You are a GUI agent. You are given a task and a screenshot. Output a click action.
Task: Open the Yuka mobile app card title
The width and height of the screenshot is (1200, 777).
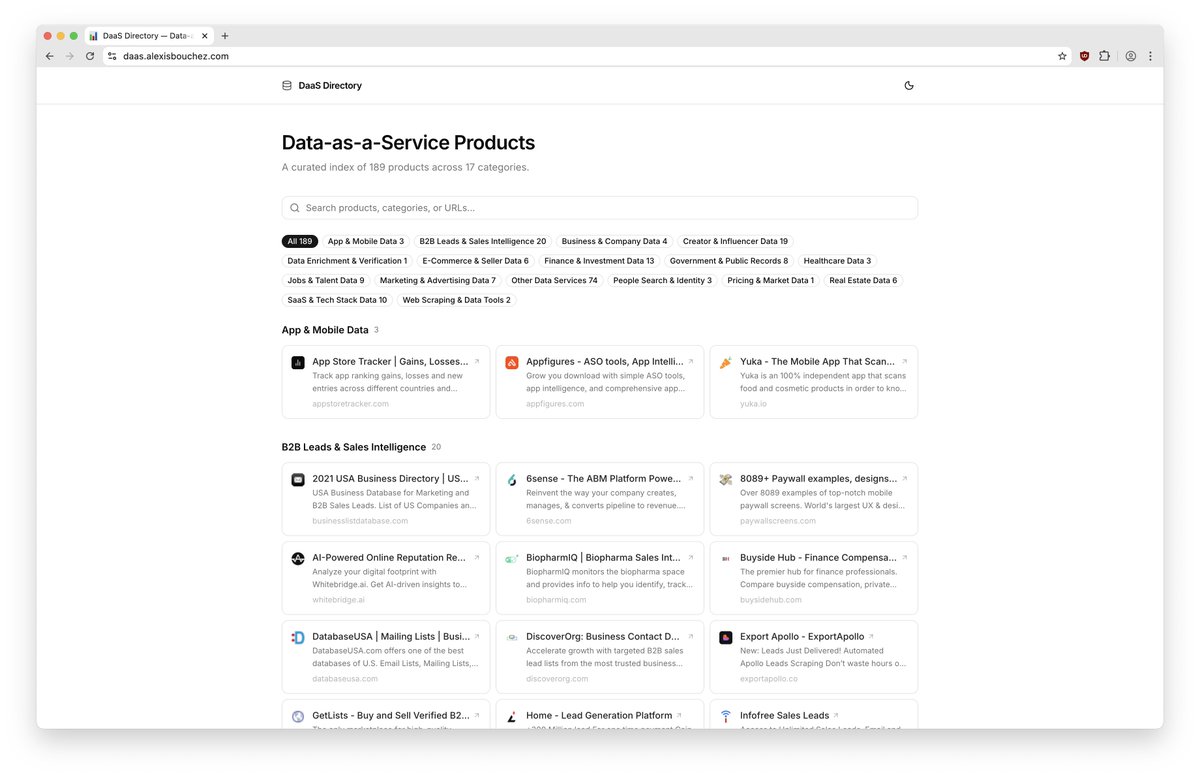(818, 362)
